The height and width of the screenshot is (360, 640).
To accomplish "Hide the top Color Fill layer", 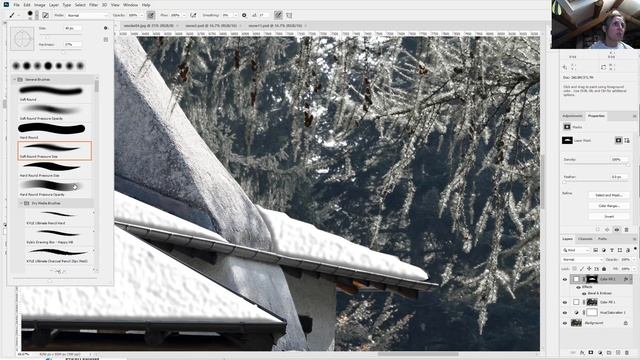I will [x=565, y=279].
